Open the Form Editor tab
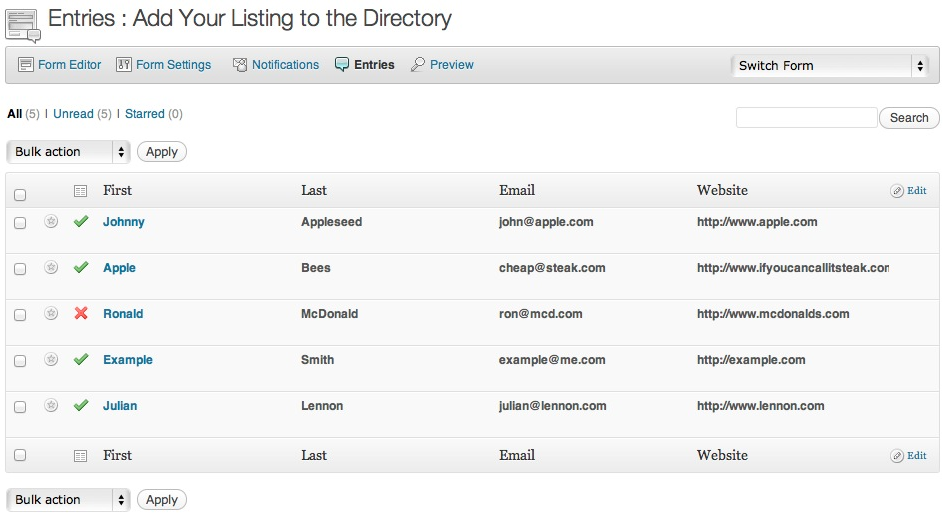This screenshot has height=514, width=951. (60, 65)
